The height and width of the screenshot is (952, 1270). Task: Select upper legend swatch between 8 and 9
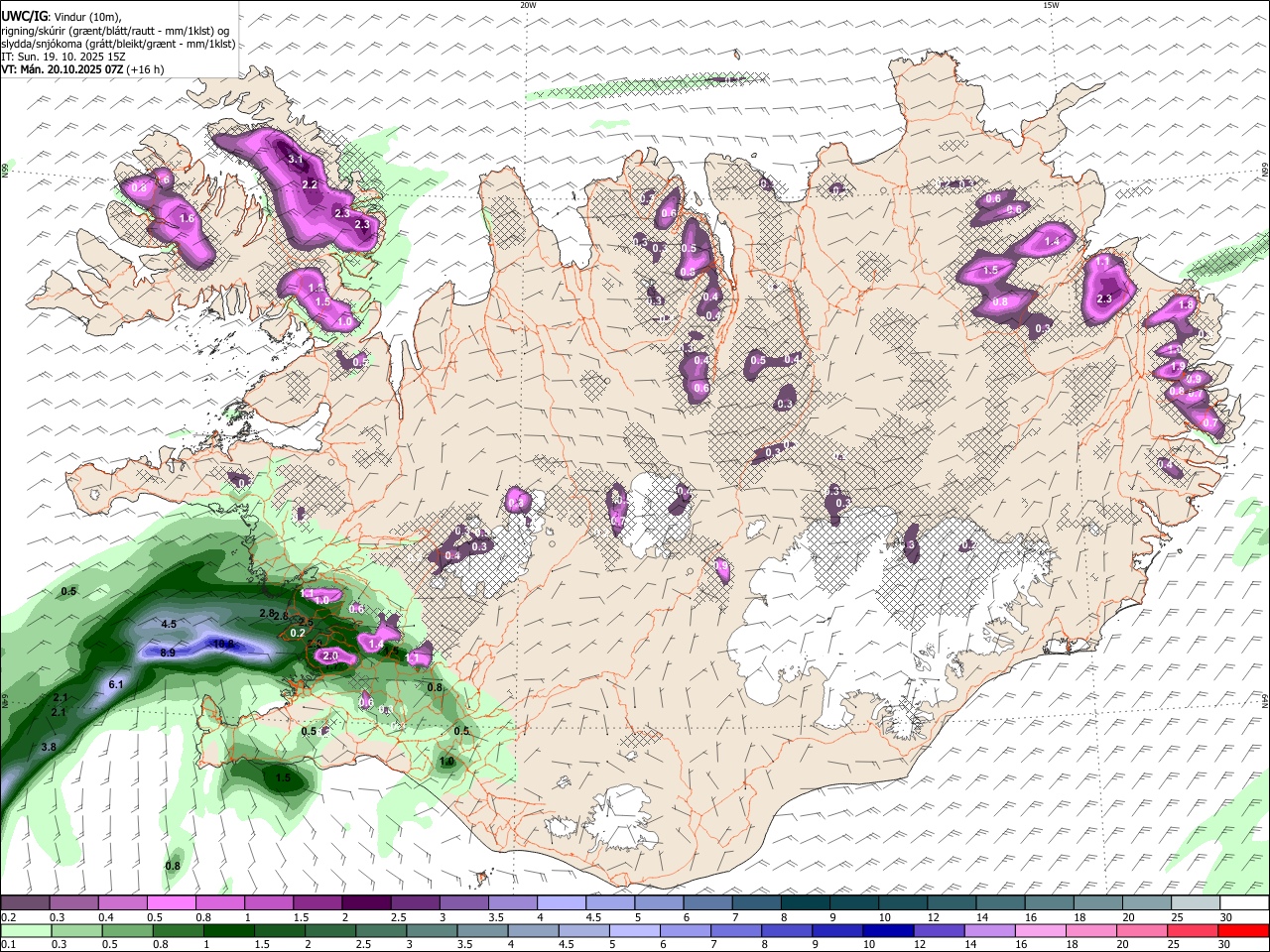point(806,903)
